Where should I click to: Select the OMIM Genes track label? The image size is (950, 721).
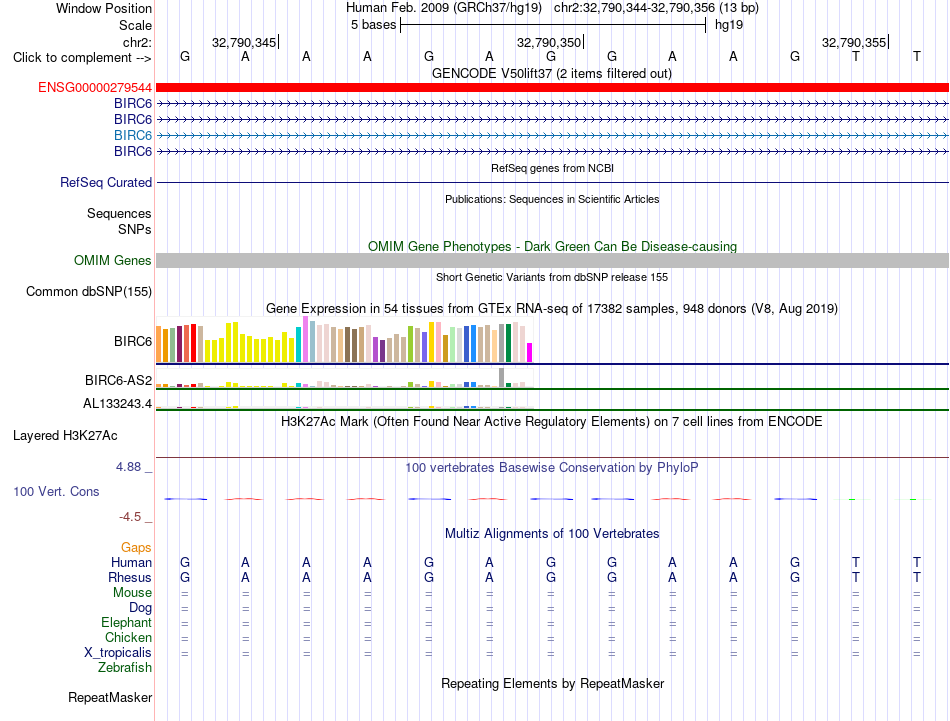113,261
